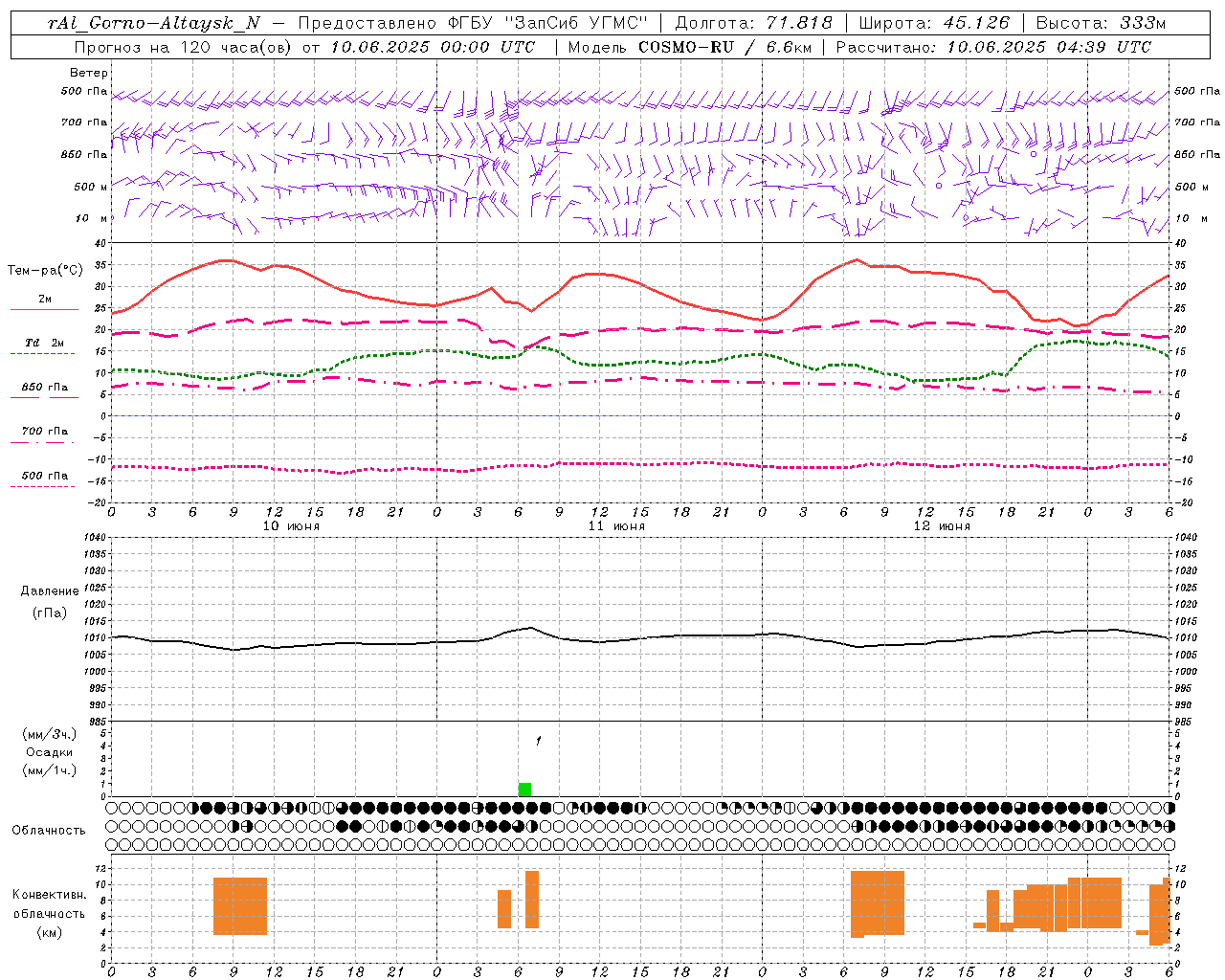
Task: Click the 10 июня date label
Action: click(x=291, y=526)
